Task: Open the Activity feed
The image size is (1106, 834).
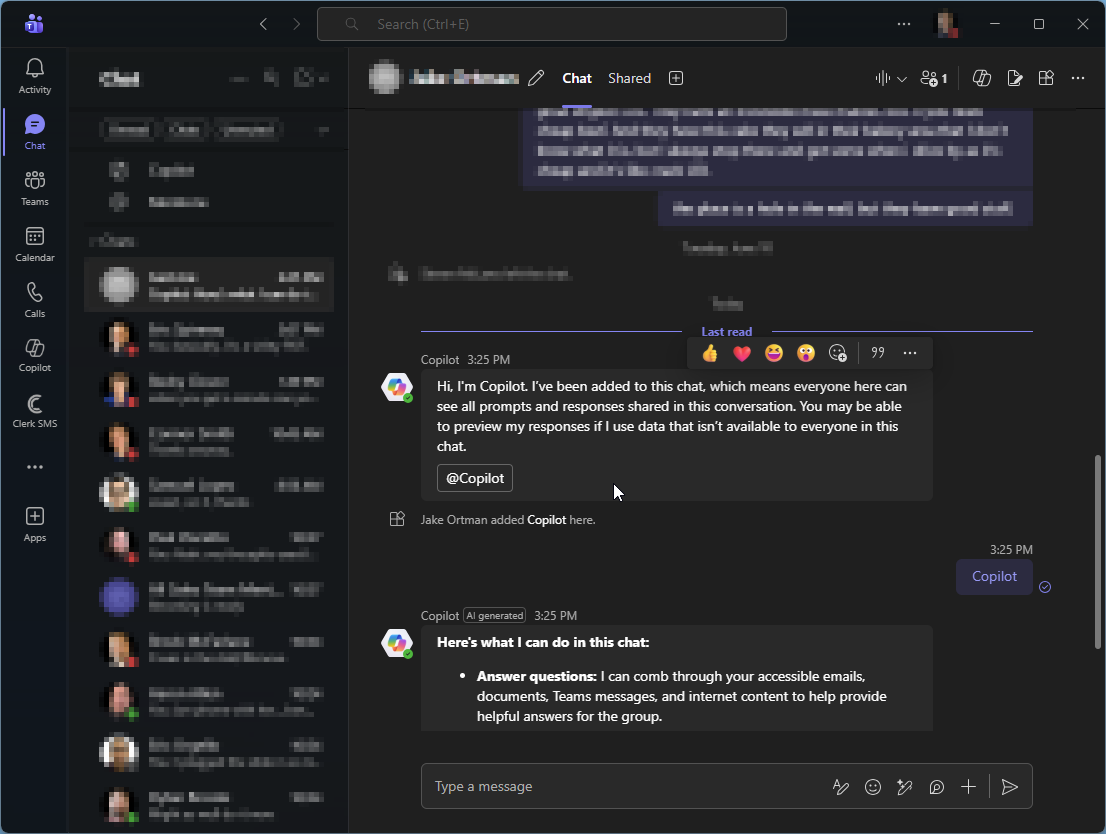Action: [x=35, y=76]
